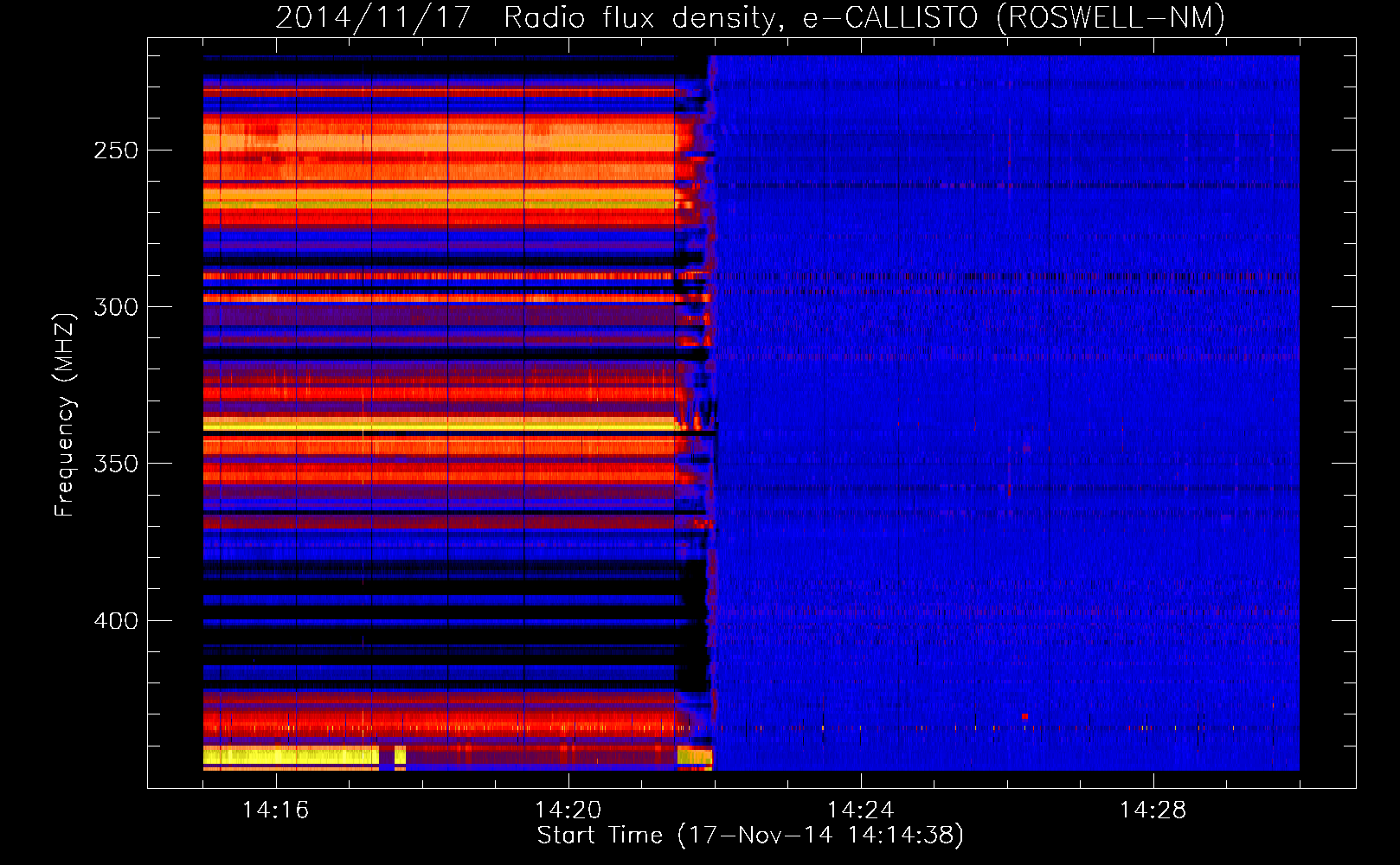
Task: Click the 14:28 time tick label
Action: [1153, 810]
